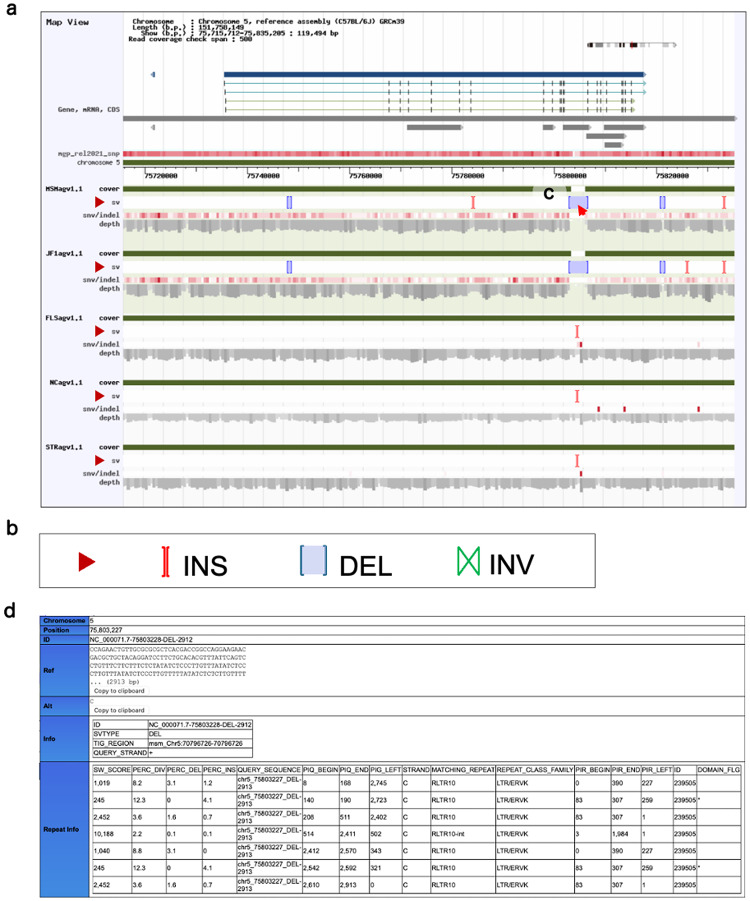
Task: Click the SW_SCORE column header
Action: (x=111, y=769)
